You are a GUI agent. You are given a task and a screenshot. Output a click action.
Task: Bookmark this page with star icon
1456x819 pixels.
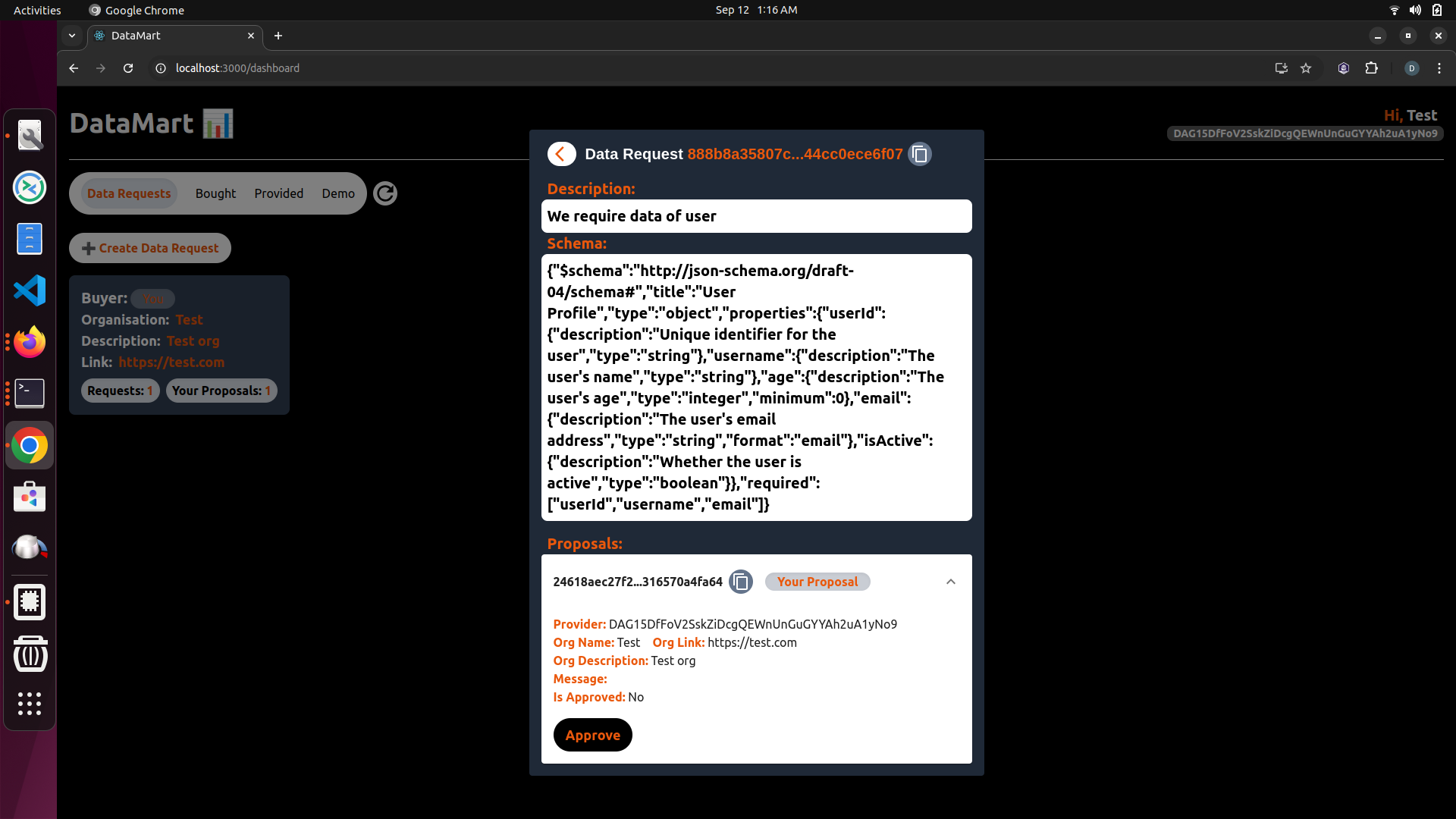click(1306, 68)
